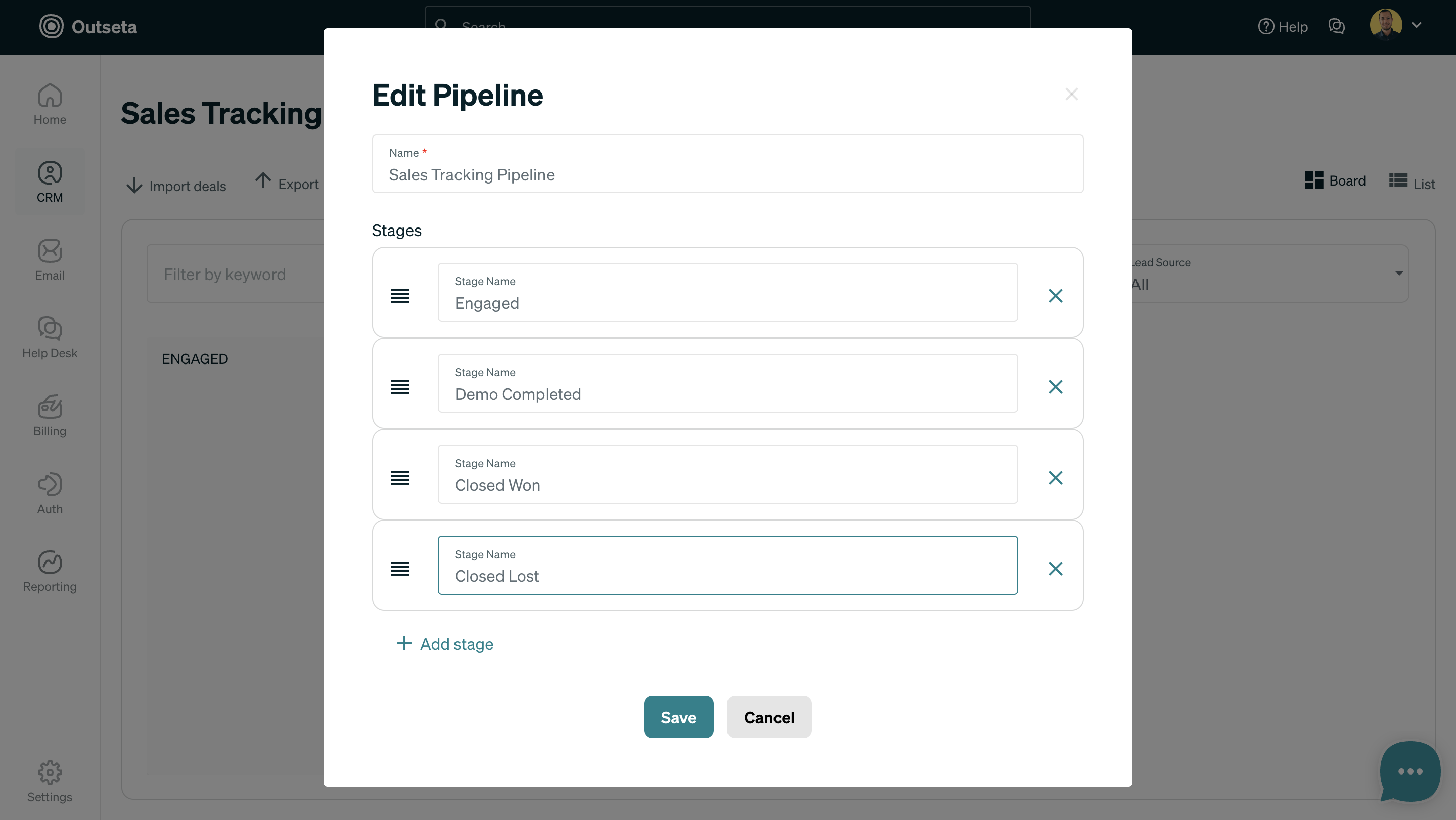This screenshot has height=820, width=1456.
Task: Open Reporting in the sidebar
Action: (50, 571)
